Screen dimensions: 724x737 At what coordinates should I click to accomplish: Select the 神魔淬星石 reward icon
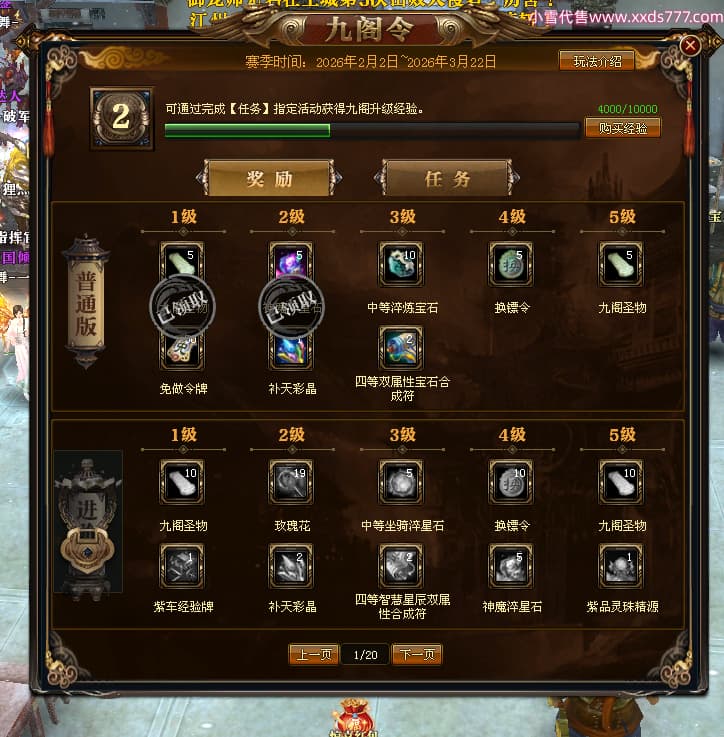tap(511, 566)
